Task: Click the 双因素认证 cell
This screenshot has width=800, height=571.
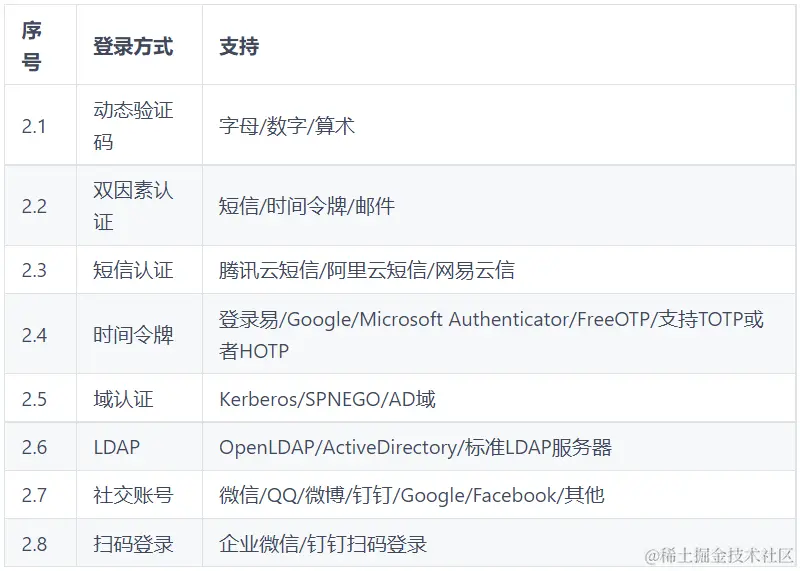Action: point(139,205)
